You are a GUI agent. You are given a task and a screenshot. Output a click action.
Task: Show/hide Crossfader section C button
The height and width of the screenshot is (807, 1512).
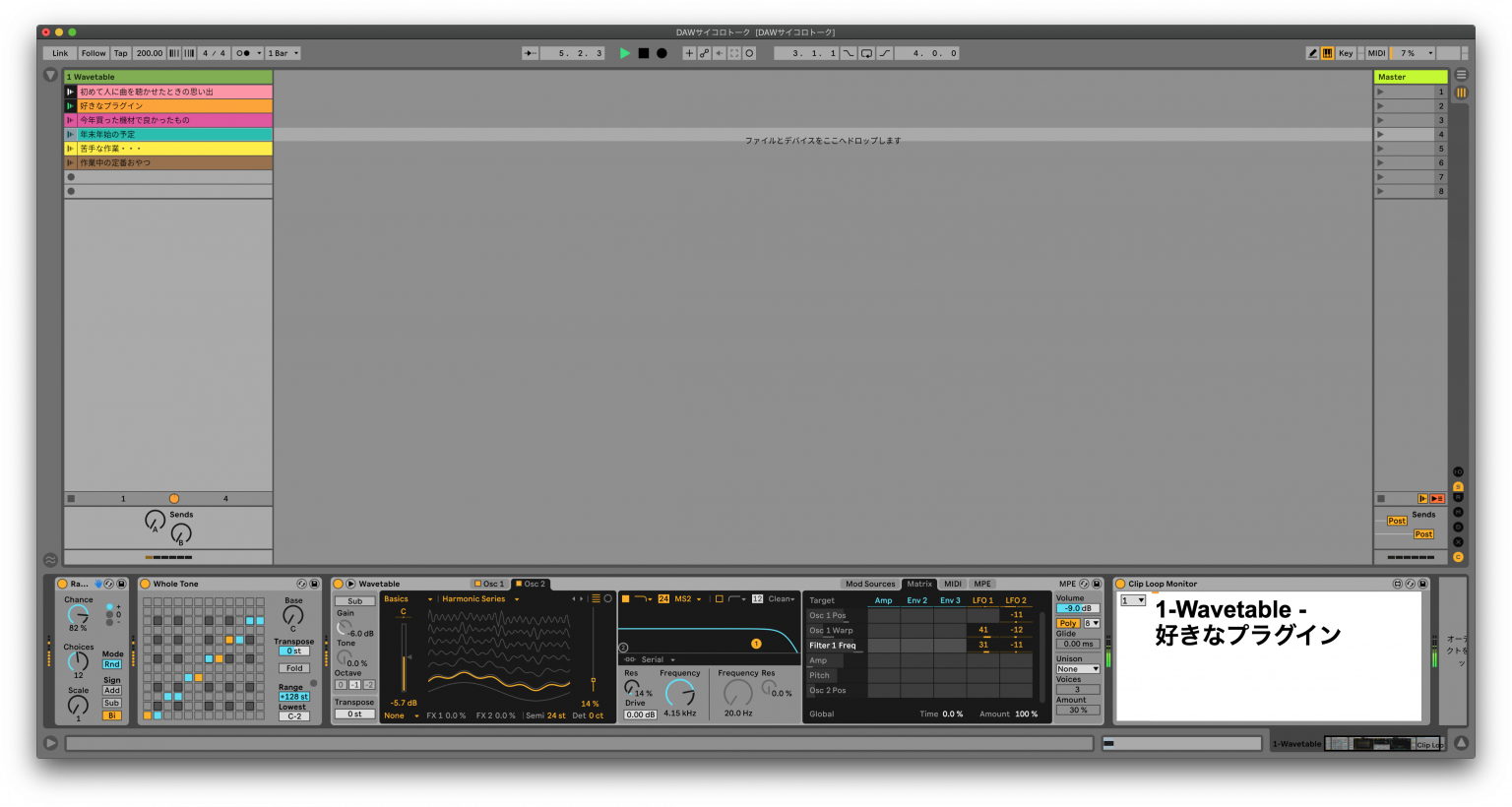tap(1458, 557)
